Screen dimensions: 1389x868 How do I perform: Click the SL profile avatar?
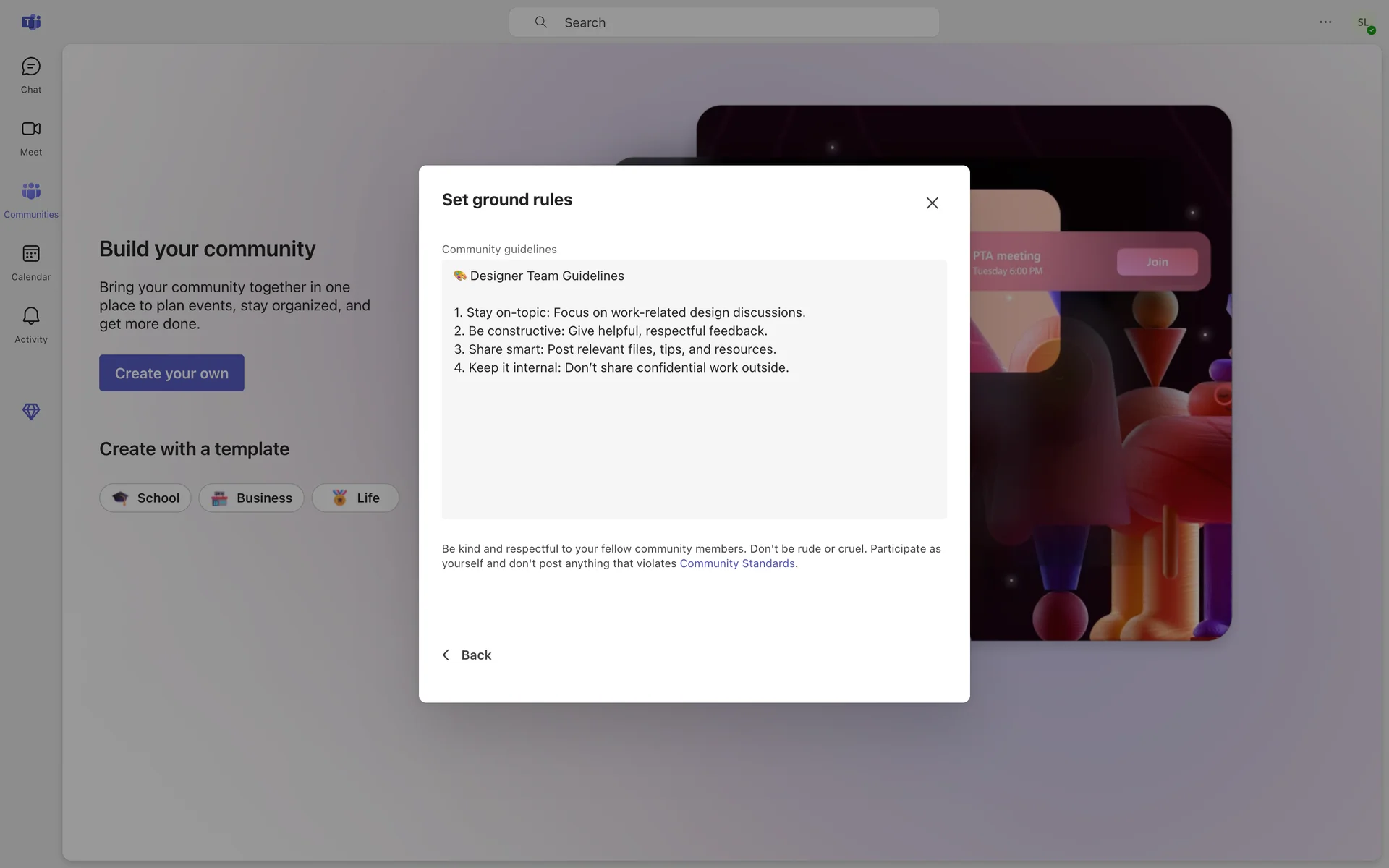pyautogui.click(x=1364, y=22)
